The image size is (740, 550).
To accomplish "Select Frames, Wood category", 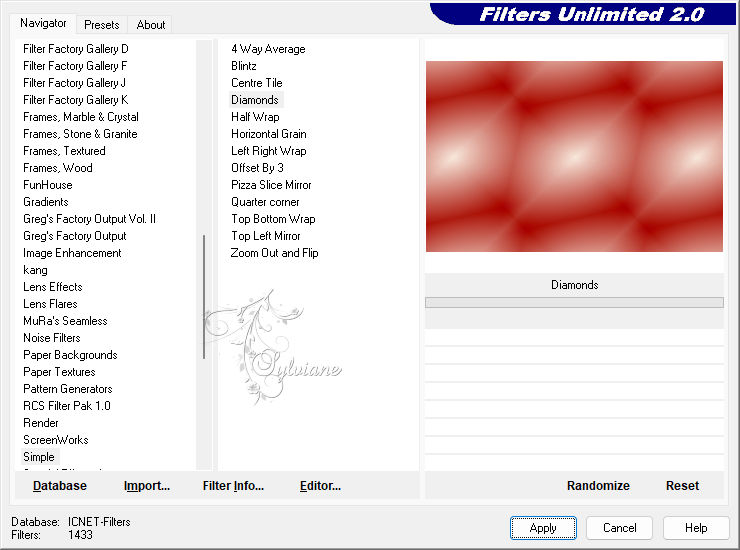I will coord(58,168).
